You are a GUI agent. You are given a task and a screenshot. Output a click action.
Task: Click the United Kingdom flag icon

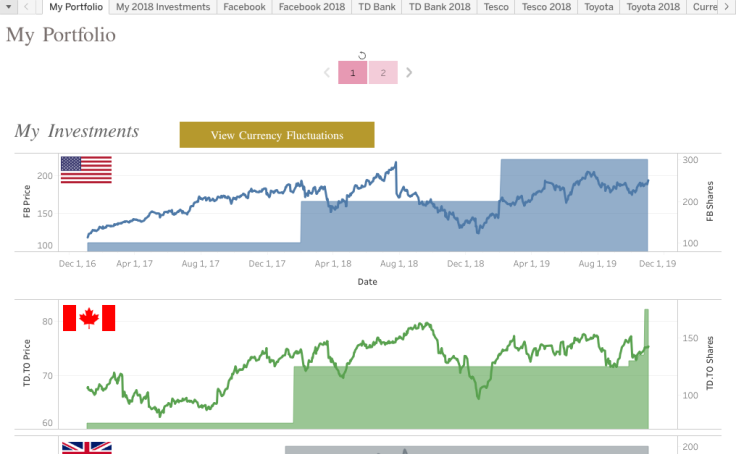click(87, 448)
